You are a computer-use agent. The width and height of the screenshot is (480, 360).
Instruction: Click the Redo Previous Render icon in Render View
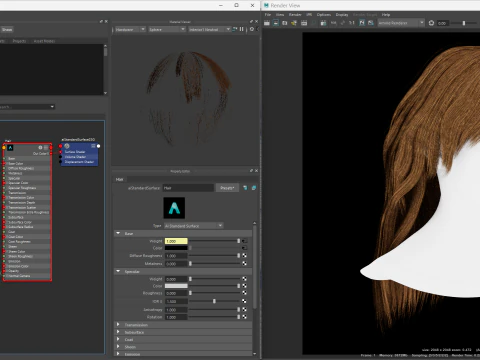click(x=267, y=23)
